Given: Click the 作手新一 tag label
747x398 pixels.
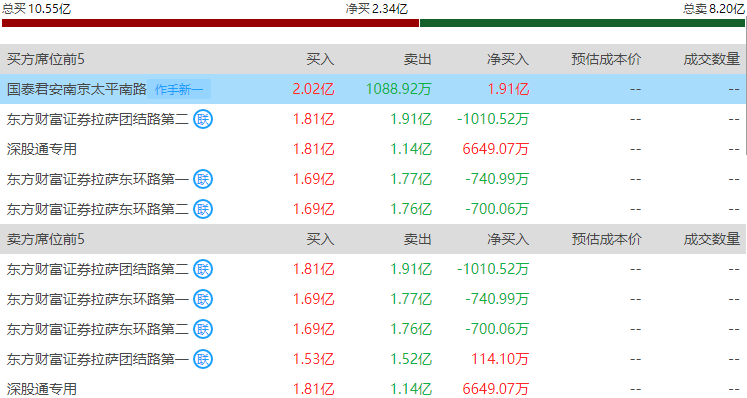Looking at the screenshot, I should tap(179, 89).
